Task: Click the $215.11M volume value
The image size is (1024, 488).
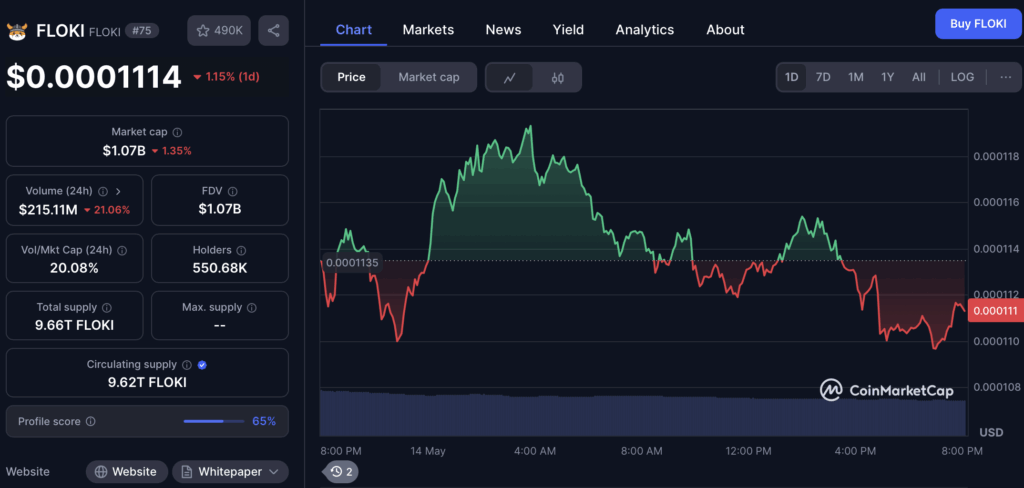Action: point(48,210)
